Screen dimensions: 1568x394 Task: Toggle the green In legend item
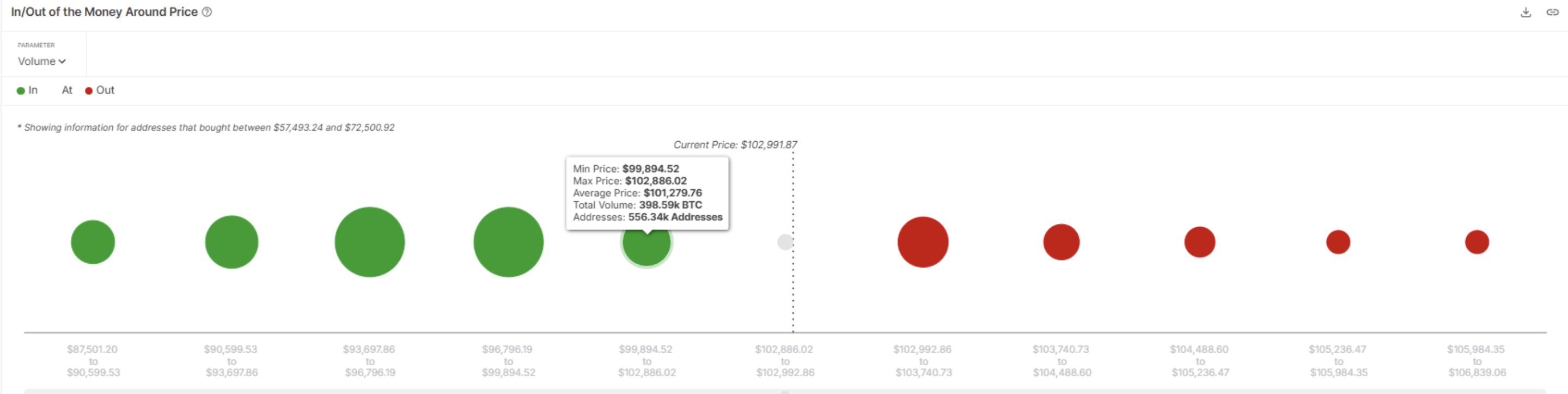click(27, 90)
